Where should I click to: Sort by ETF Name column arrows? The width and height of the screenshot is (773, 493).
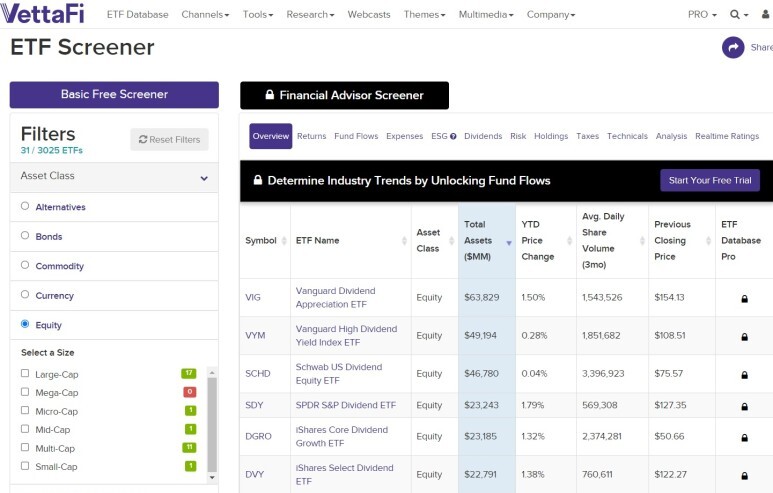404,241
